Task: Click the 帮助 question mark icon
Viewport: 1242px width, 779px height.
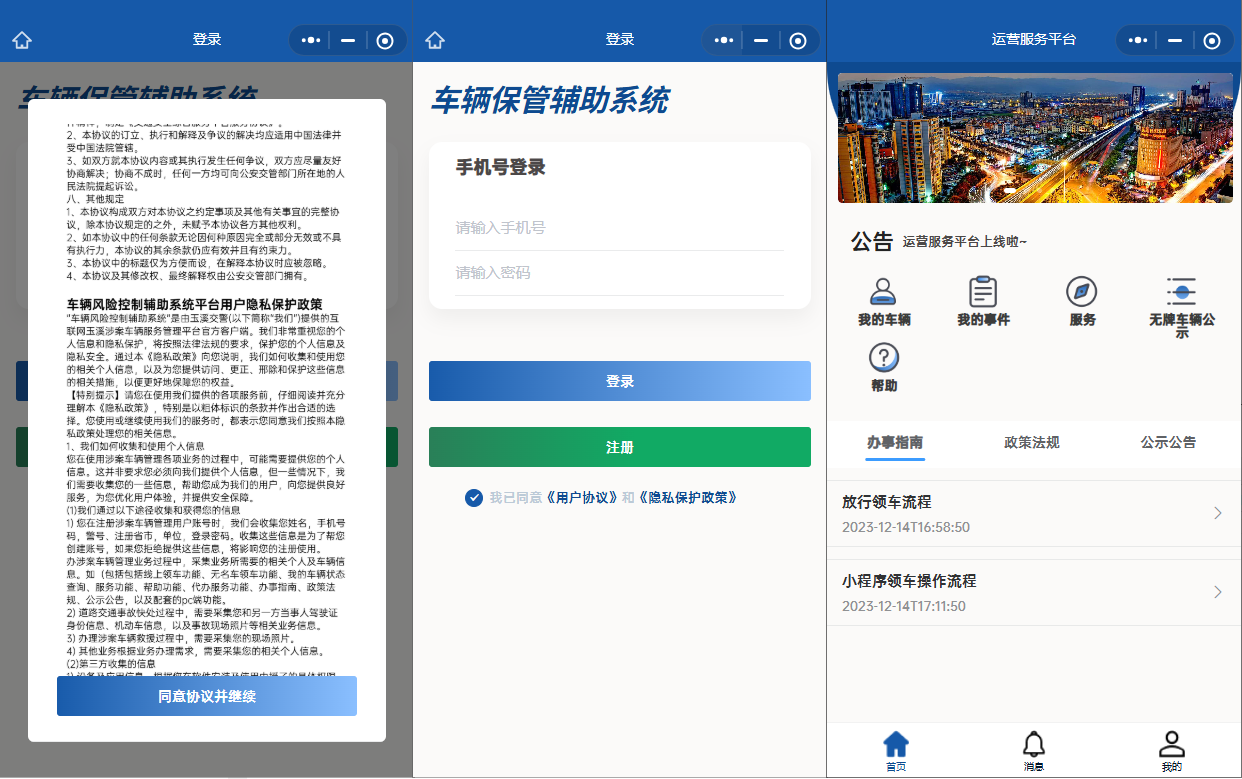Action: tap(883, 358)
